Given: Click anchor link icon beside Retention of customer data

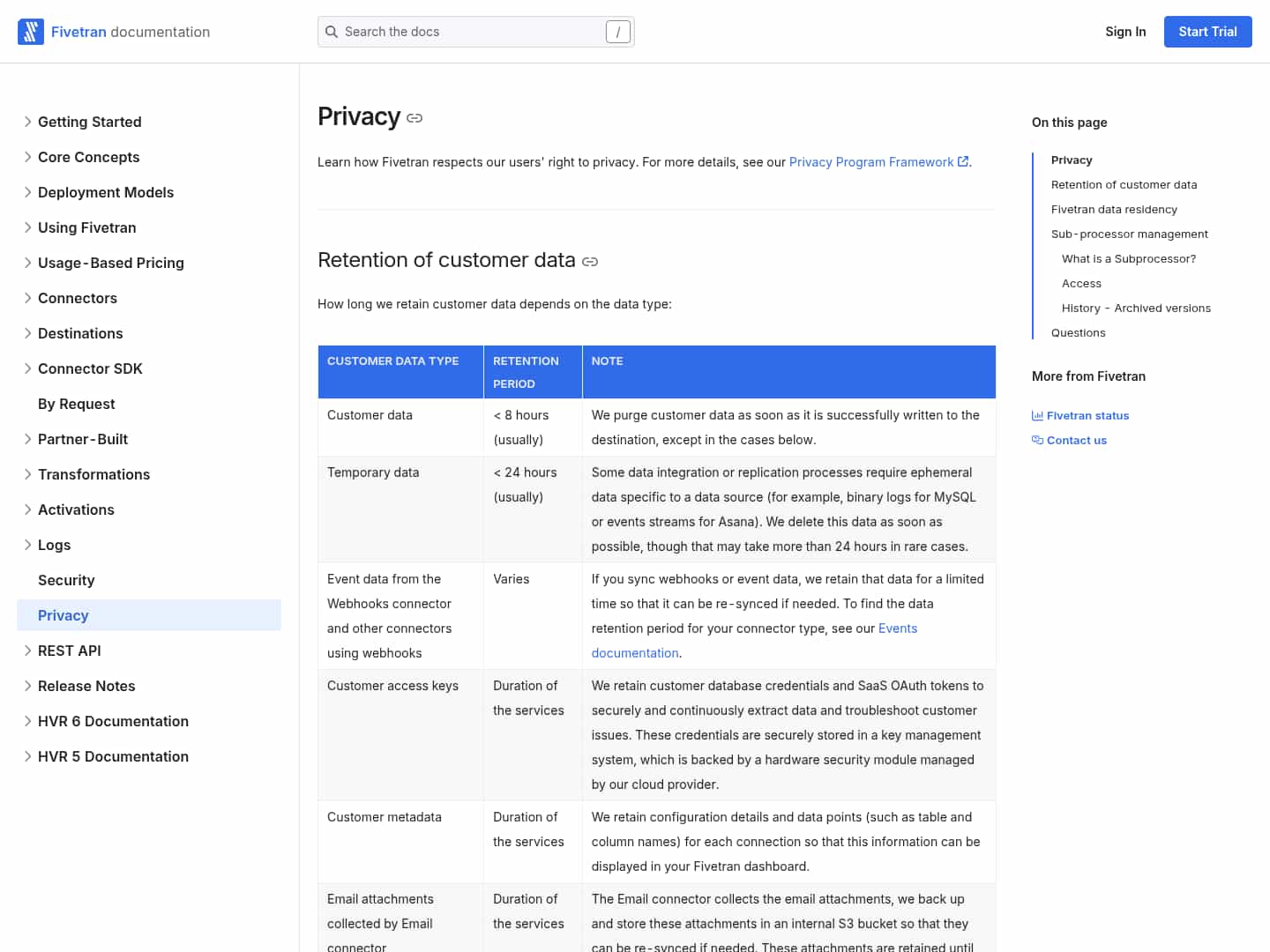Looking at the screenshot, I should pyautogui.click(x=590, y=262).
